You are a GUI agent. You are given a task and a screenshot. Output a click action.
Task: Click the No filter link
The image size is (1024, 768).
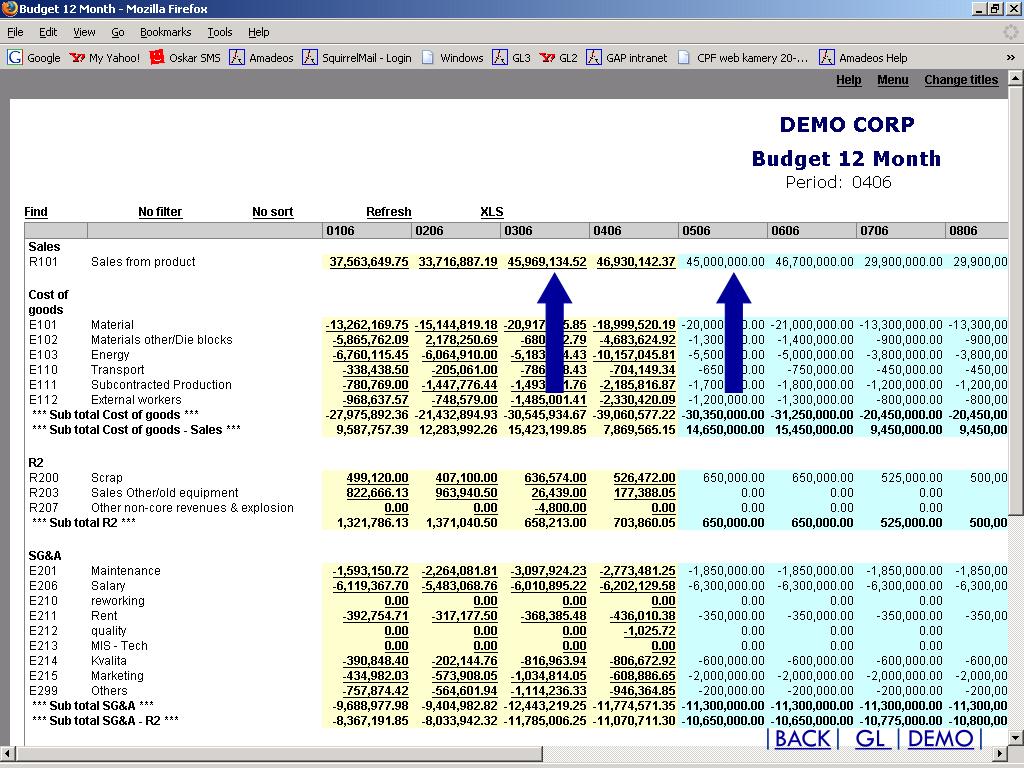(160, 212)
